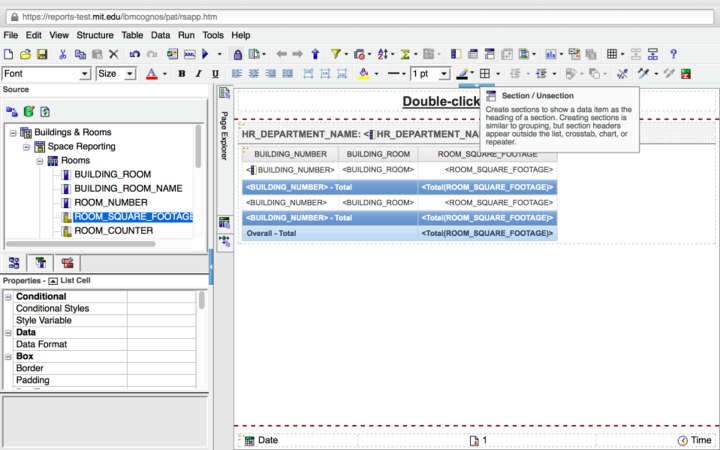Image resolution: width=720 pixels, height=450 pixels.
Task: Click the Cut scissors icon
Action: click(62, 54)
